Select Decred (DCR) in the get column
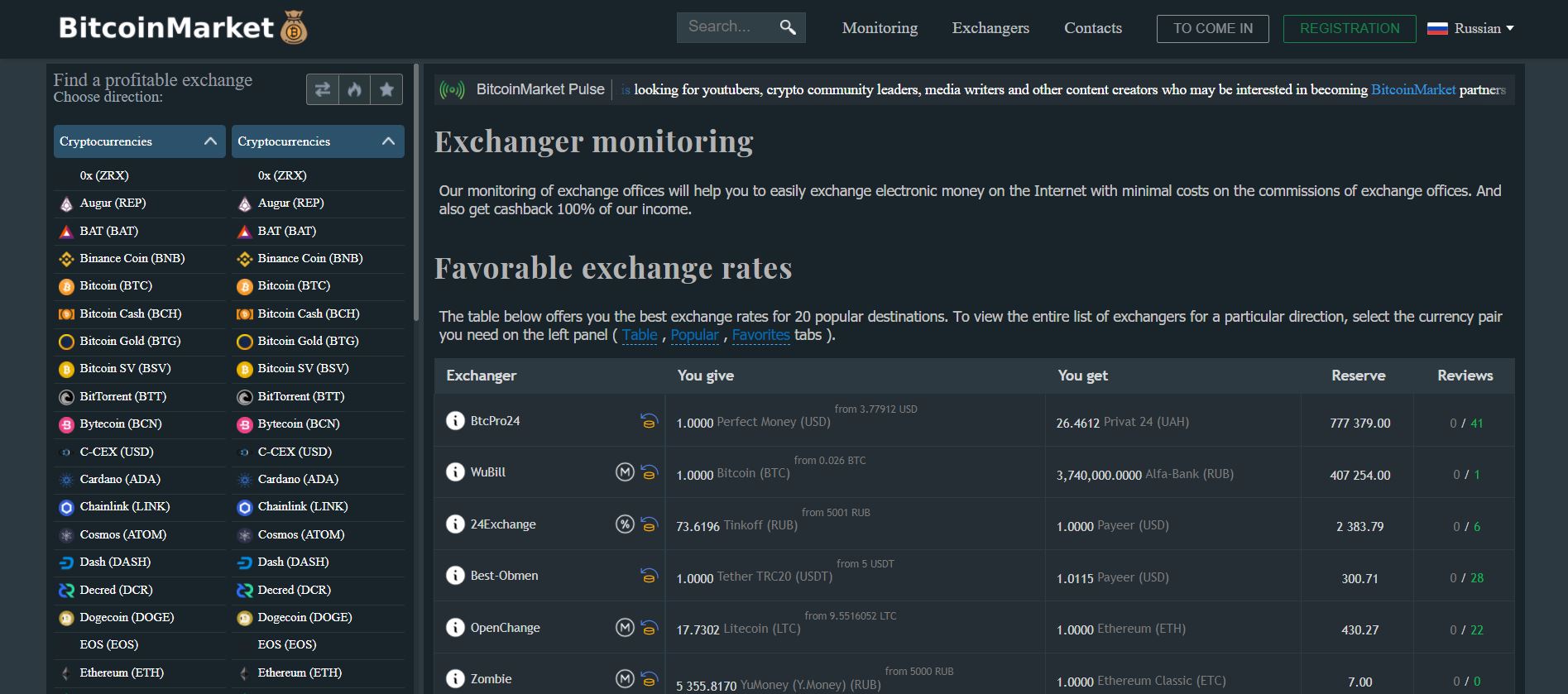Image resolution: width=1568 pixels, height=694 pixels. click(318, 591)
